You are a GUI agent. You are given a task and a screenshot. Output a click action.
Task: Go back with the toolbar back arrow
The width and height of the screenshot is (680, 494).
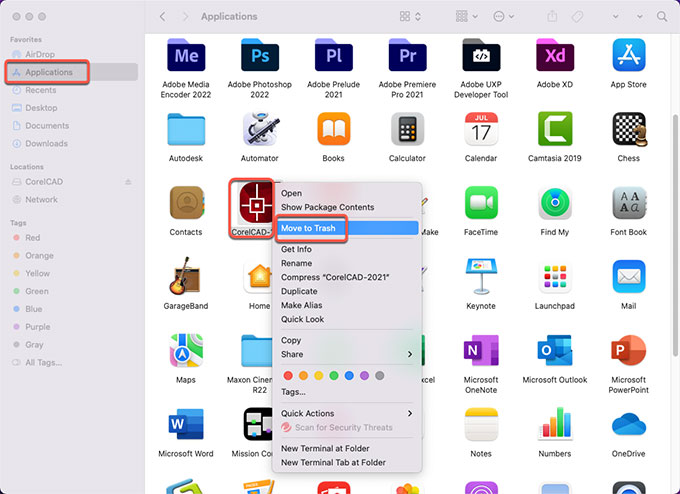click(x=162, y=16)
